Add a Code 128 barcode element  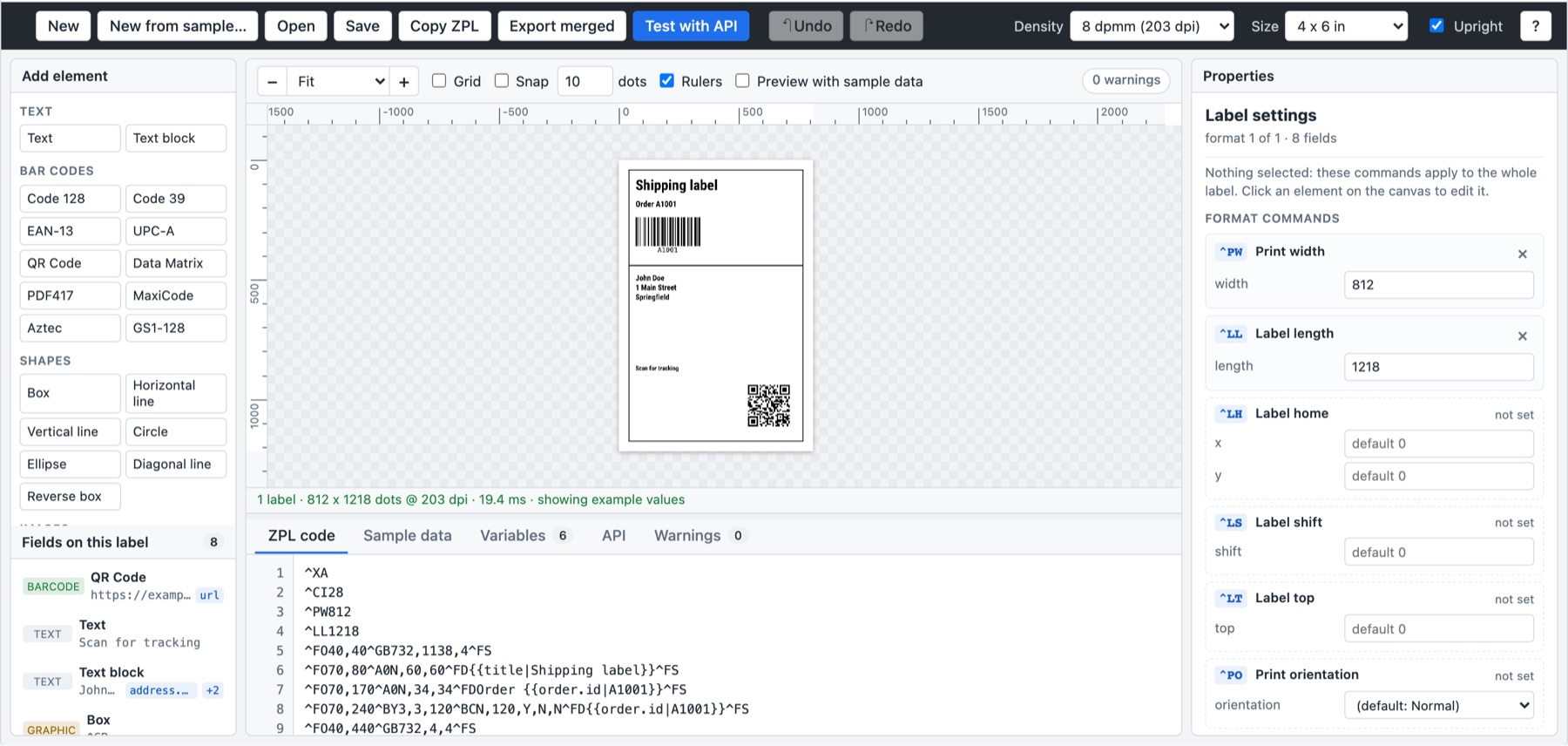coord(70,199)
